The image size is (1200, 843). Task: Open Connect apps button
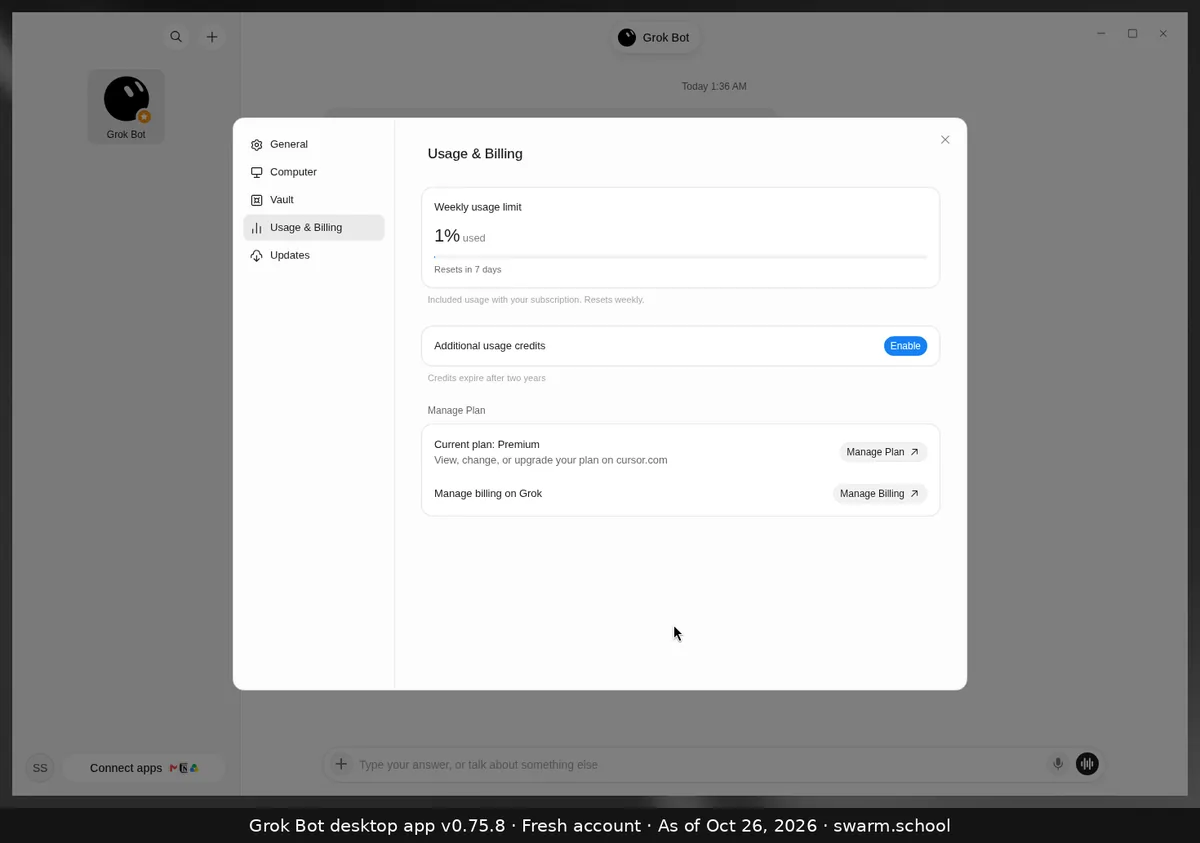tap(144, 768)
